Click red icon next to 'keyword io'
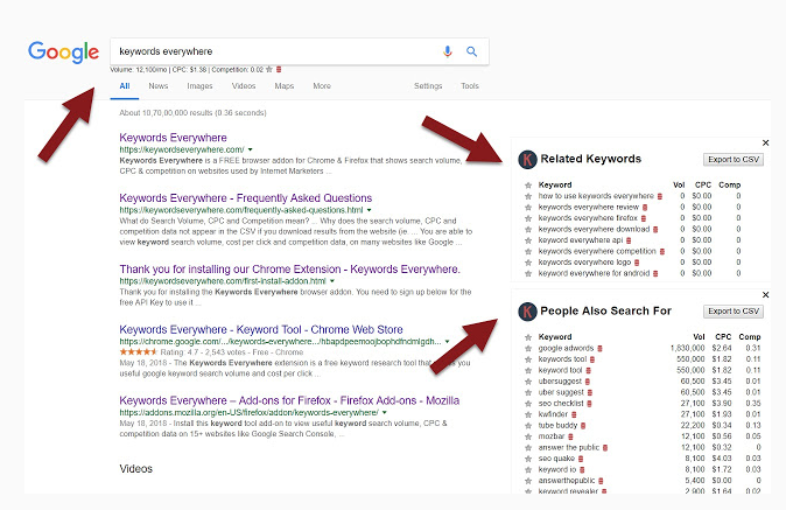The image size is (786, 510). [582, 470]
